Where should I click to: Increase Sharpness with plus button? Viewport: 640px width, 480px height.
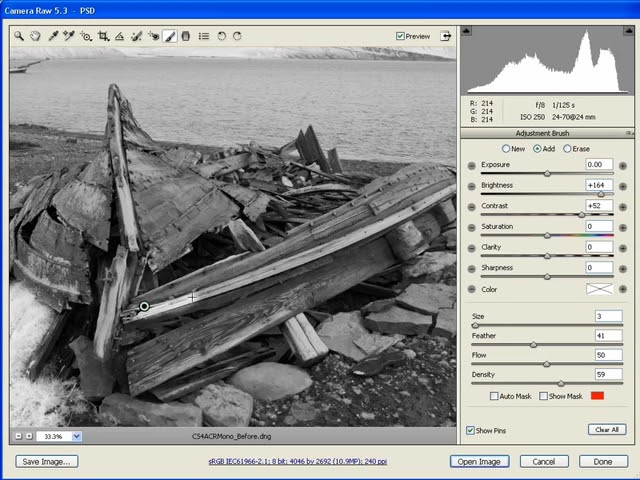(623, 269)
